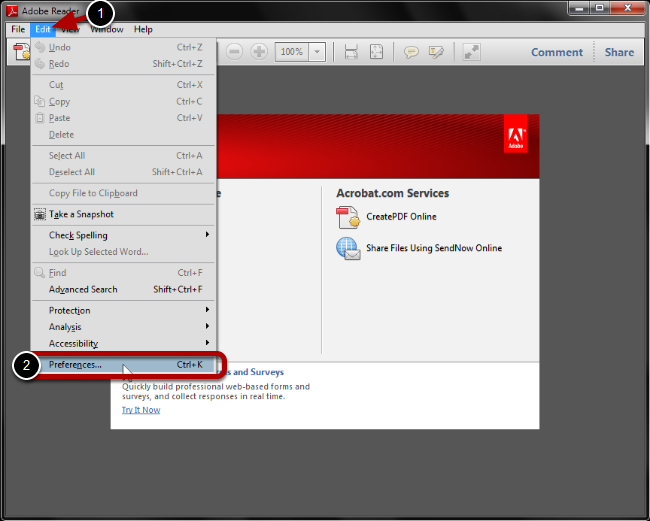Image resolution: width=650 pixels, height=521 pixels.
Task: Click the Acrobat.com Services heading
Action: (392, 194)
